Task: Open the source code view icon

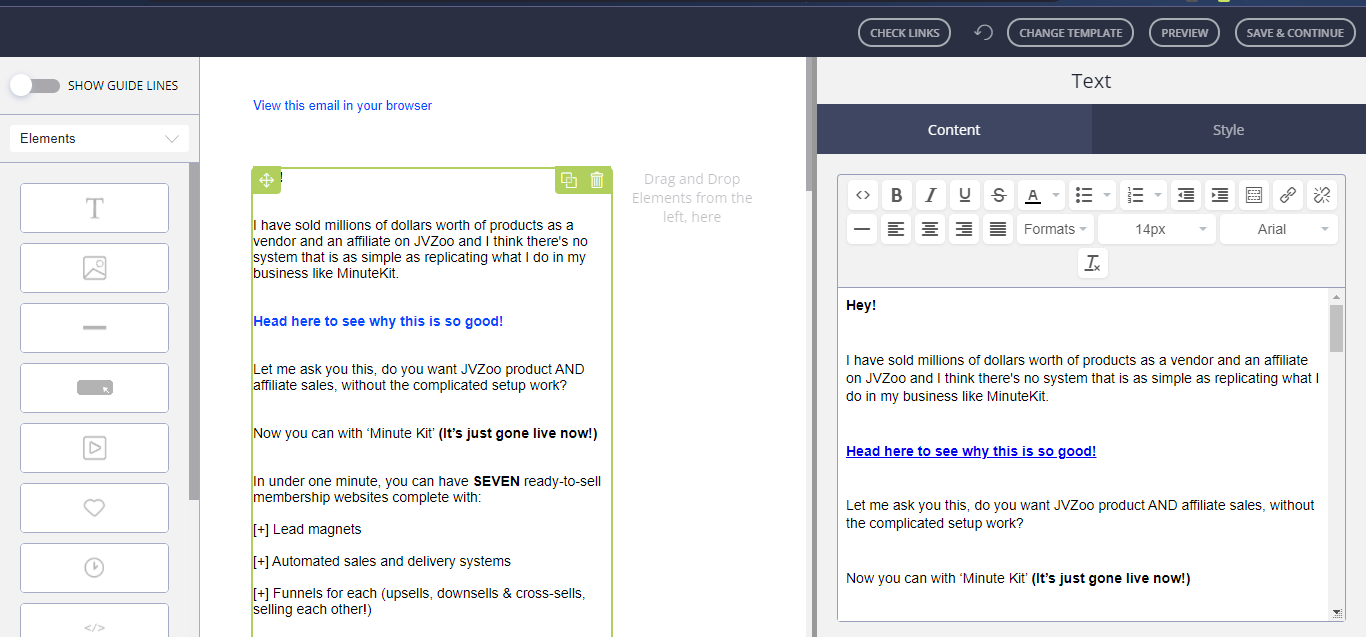Action: 863,195
